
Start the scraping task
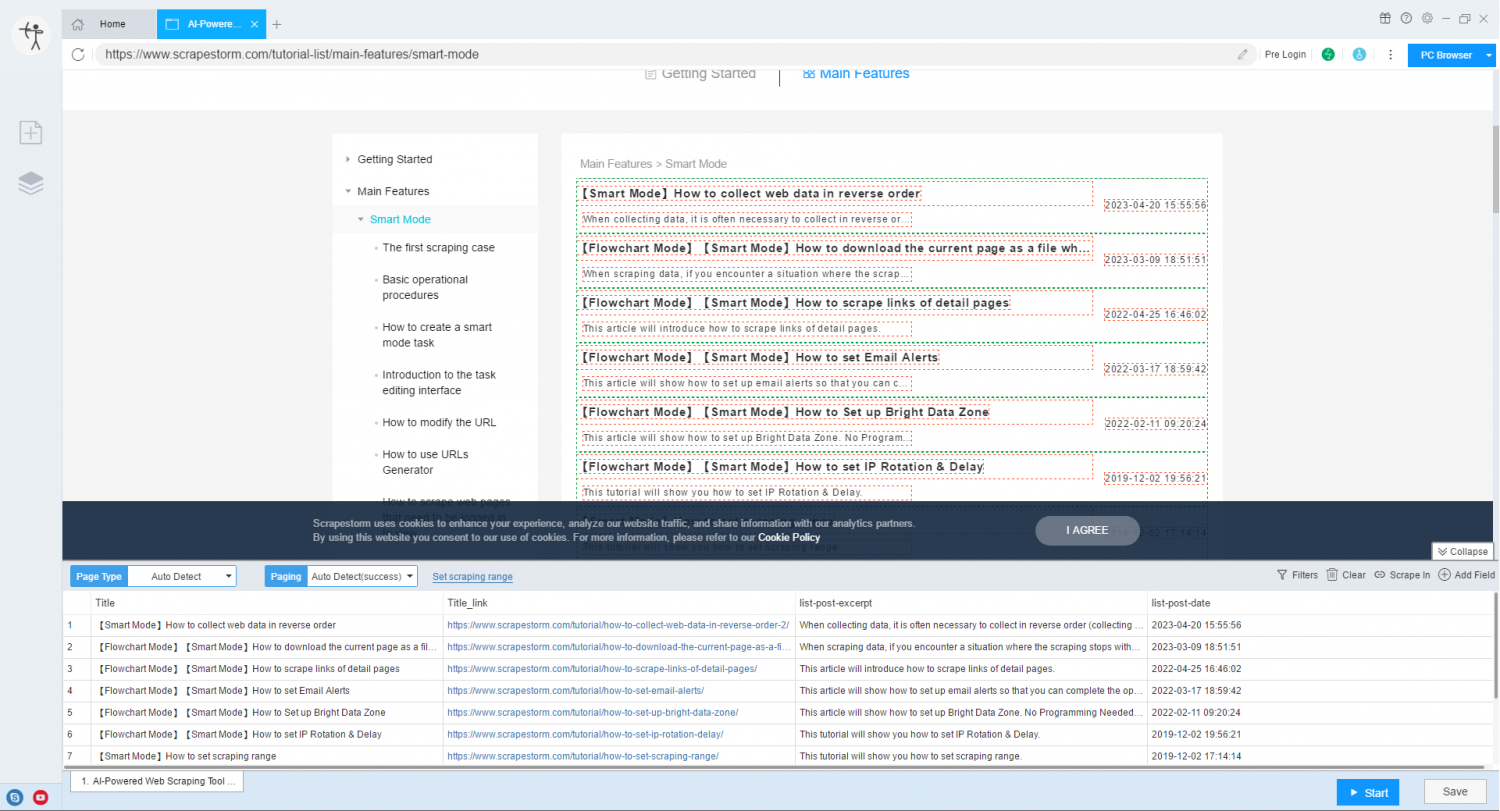pos(1368,792)
